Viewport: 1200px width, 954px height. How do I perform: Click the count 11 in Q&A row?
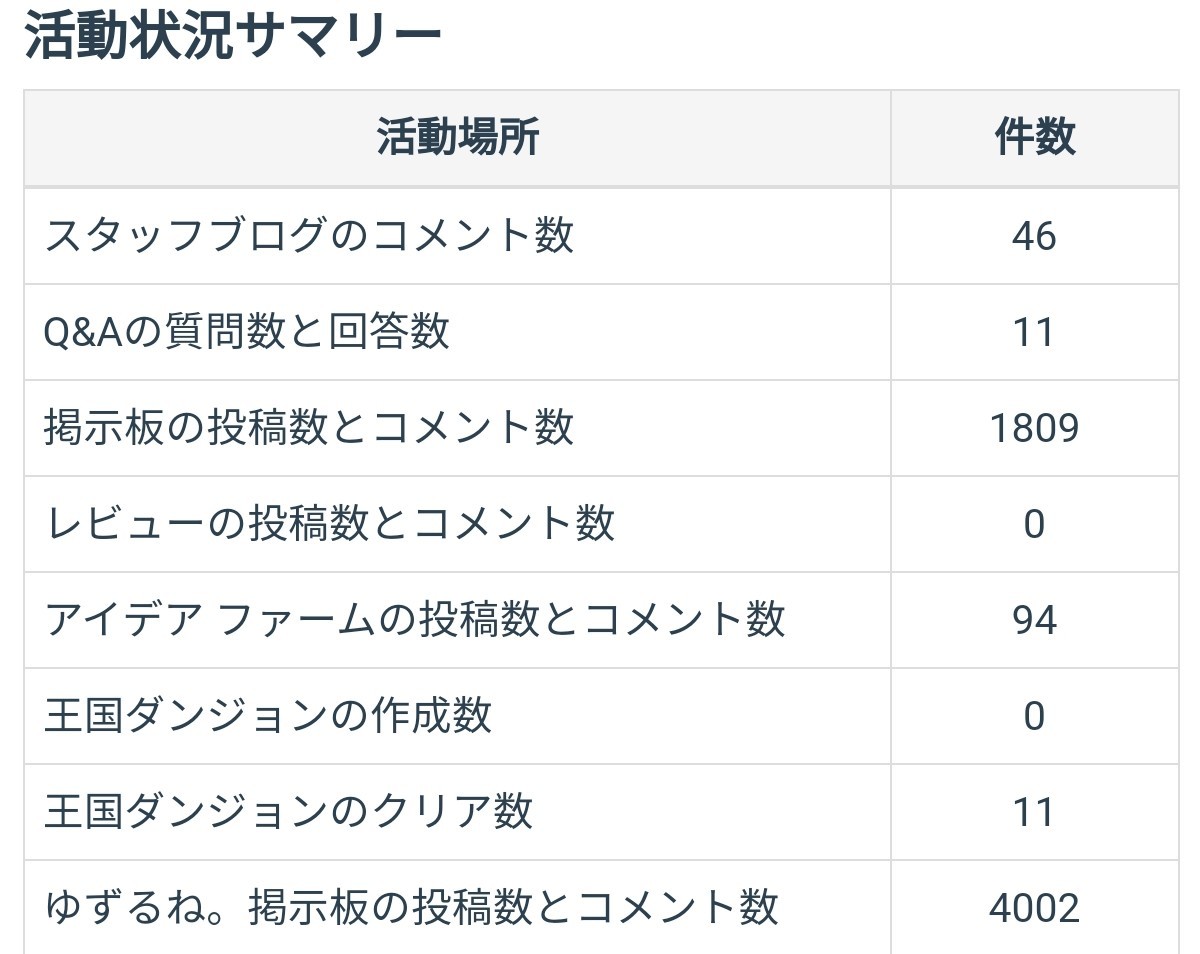[x=1034, y=332]
